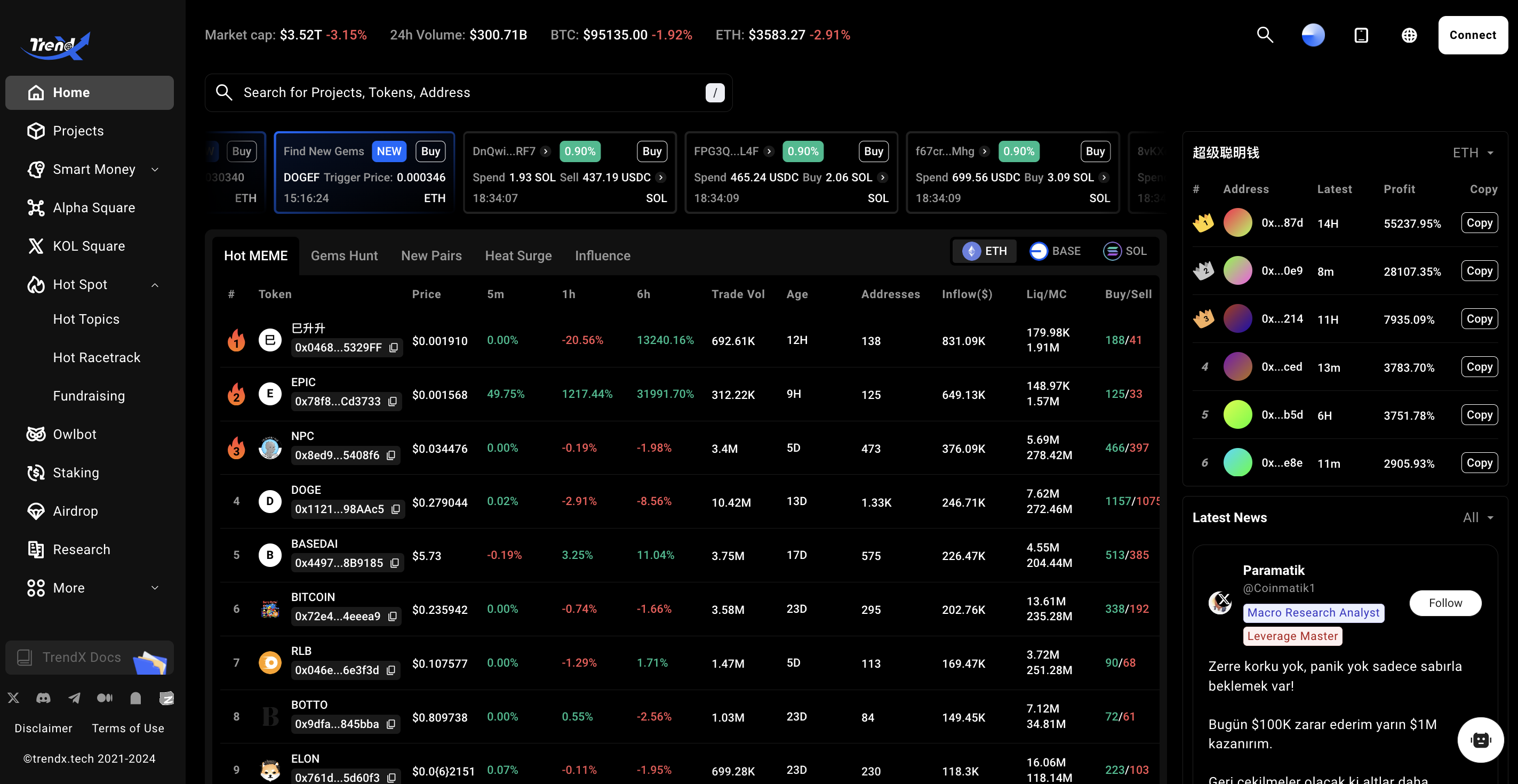Open DnQwi...RF7 address arrow icon
Screen dimensions: 1518x784
click(x=546, y=151)
